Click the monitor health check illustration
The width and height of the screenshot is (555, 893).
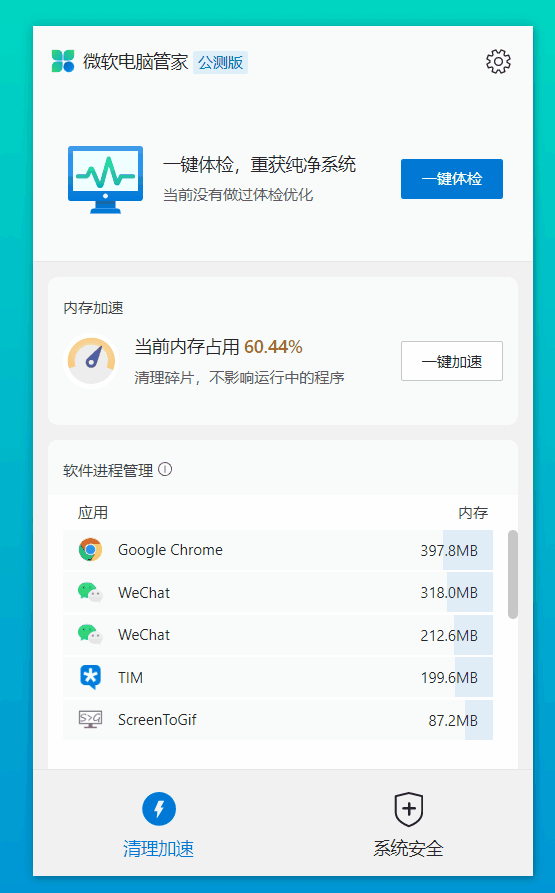pyautogui.click(x=105, y=179)
